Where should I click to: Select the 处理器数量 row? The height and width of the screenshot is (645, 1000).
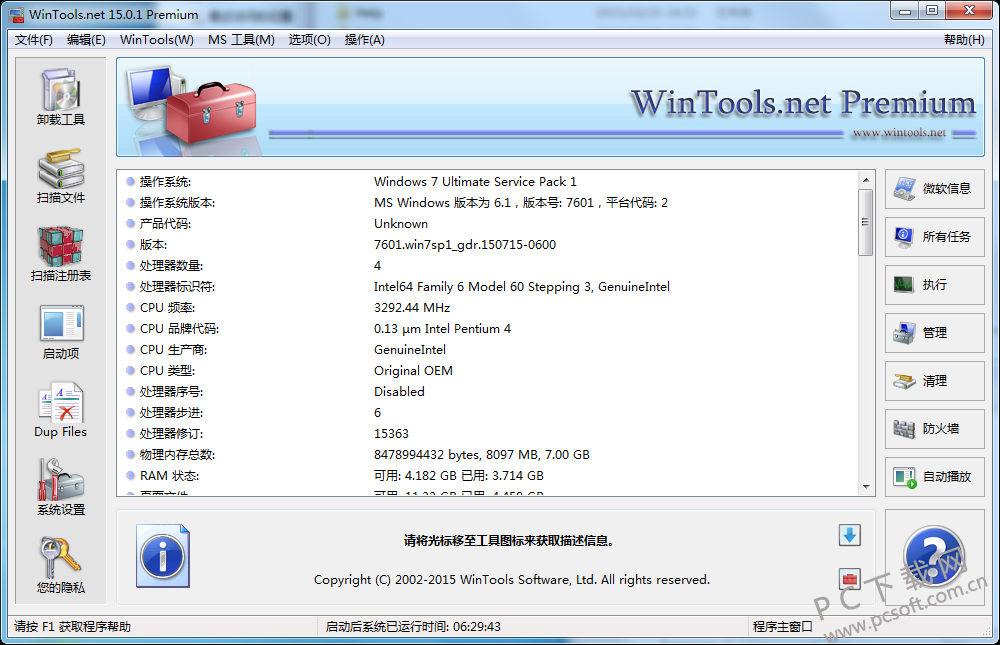(x=488, y=265)
